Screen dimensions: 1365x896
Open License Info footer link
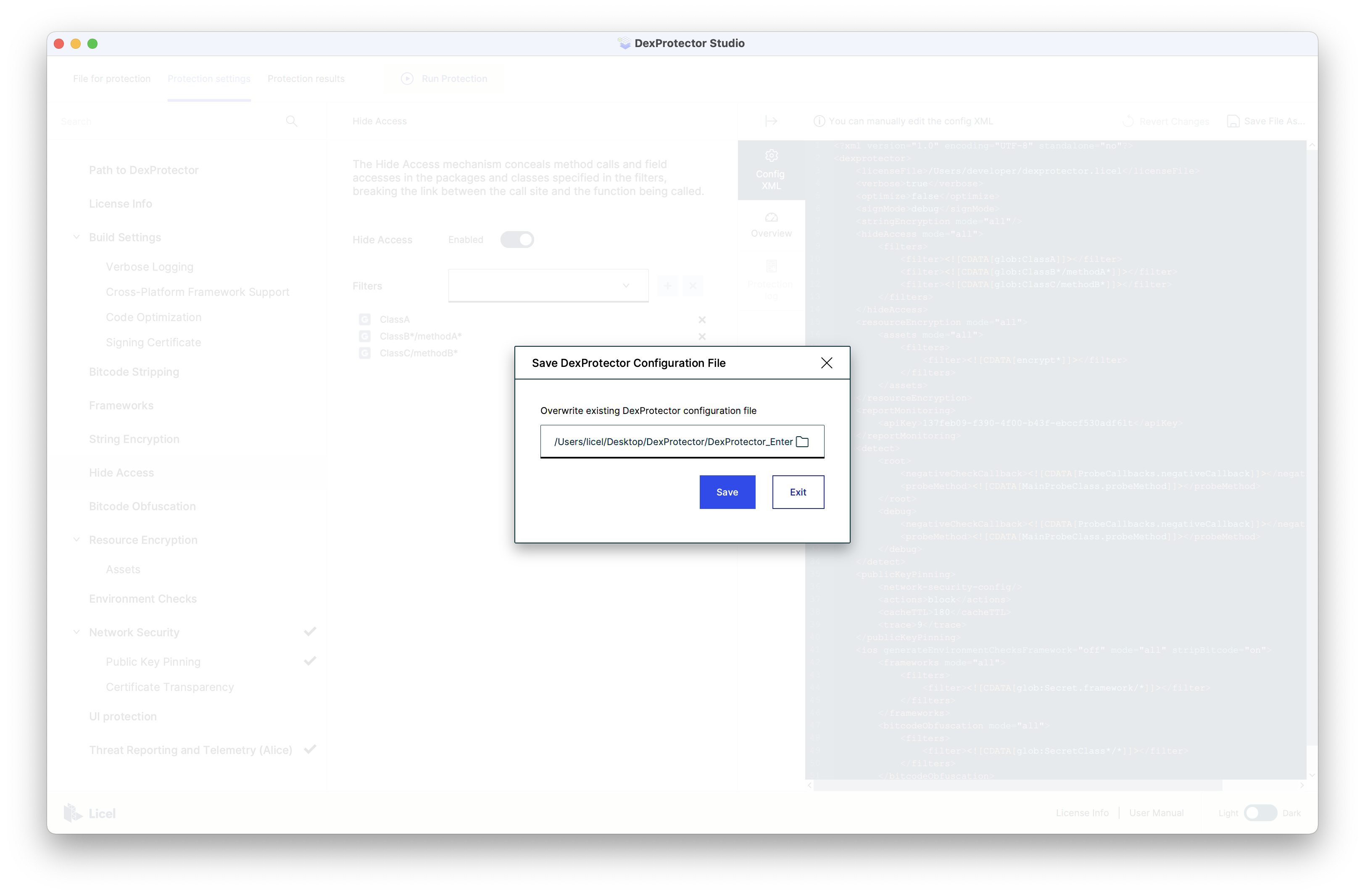pyautogui.click(x=1082, y=813)
